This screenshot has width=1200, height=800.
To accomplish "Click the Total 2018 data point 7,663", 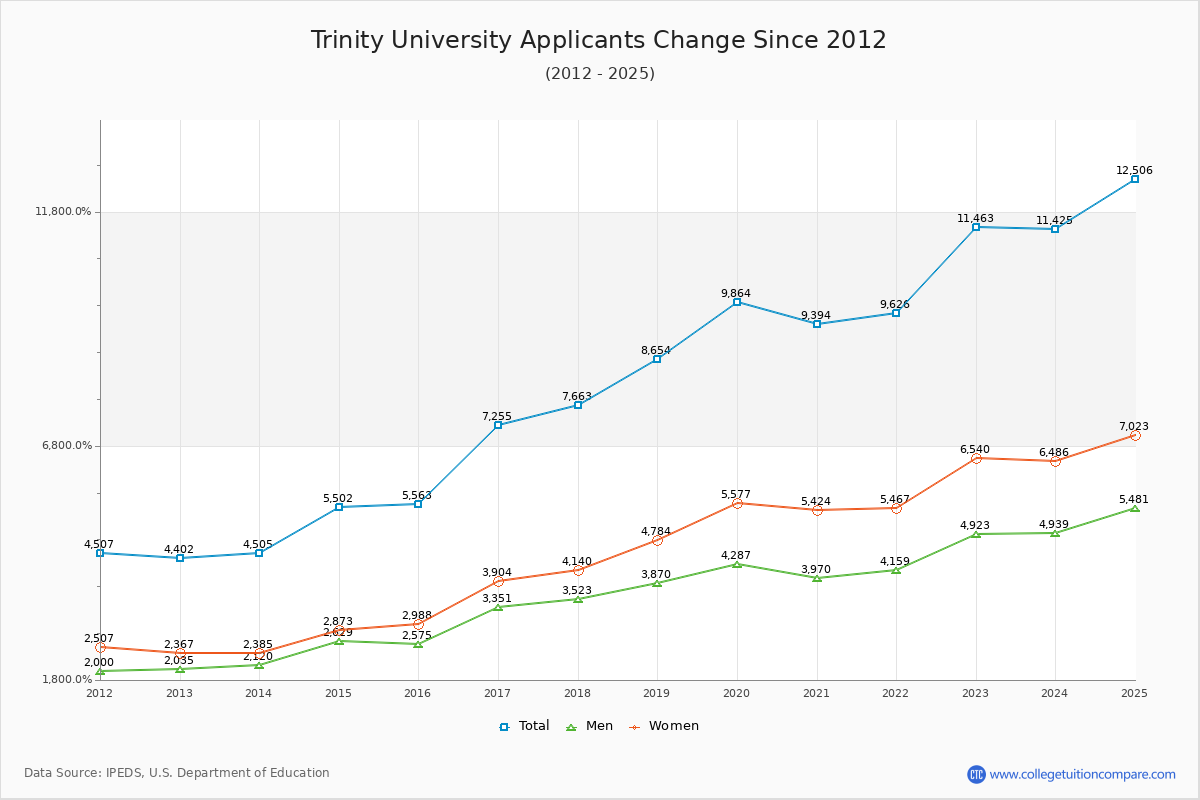I will pos(578,405).
